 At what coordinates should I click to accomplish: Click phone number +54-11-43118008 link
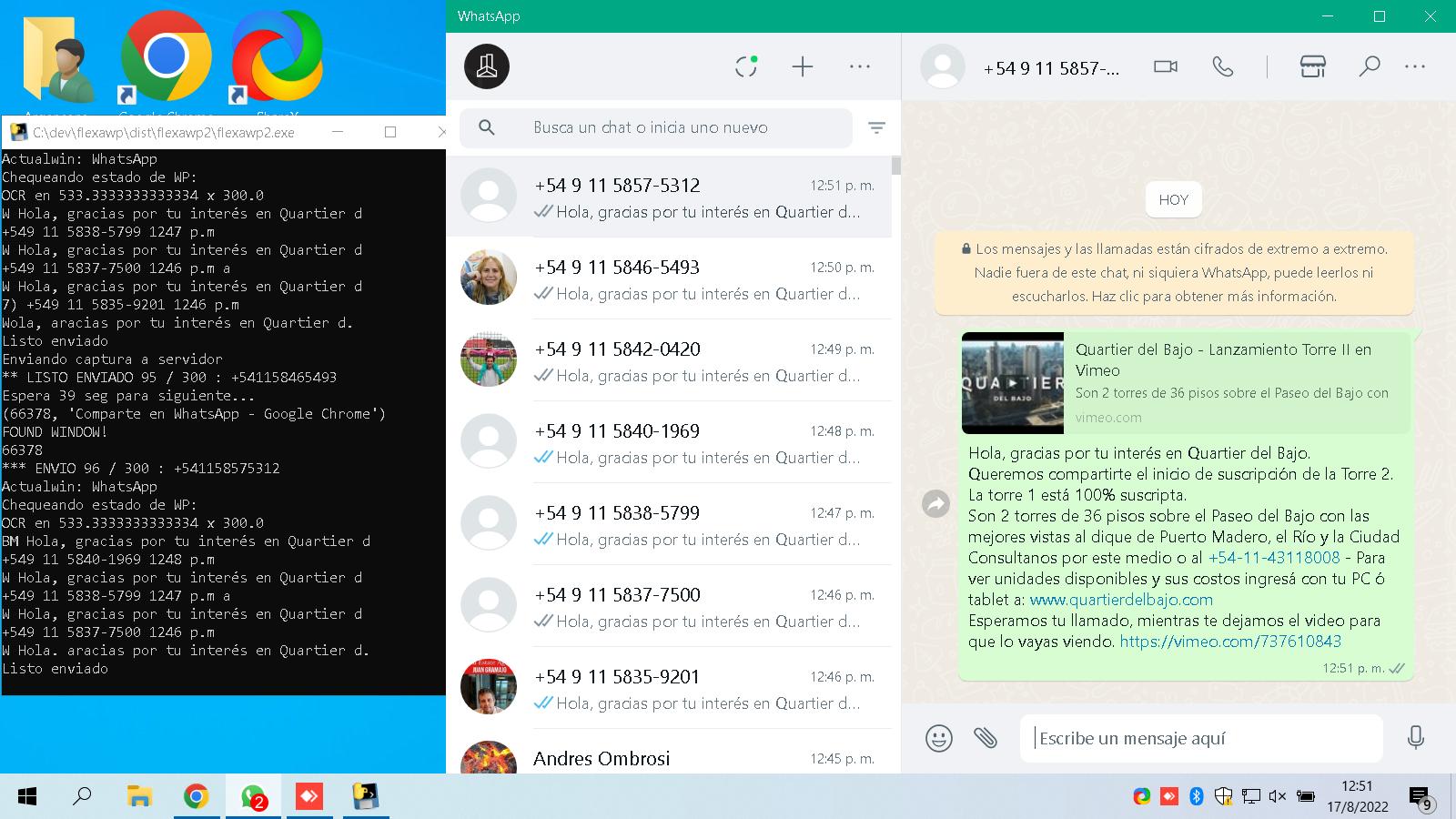(1274, 558)
